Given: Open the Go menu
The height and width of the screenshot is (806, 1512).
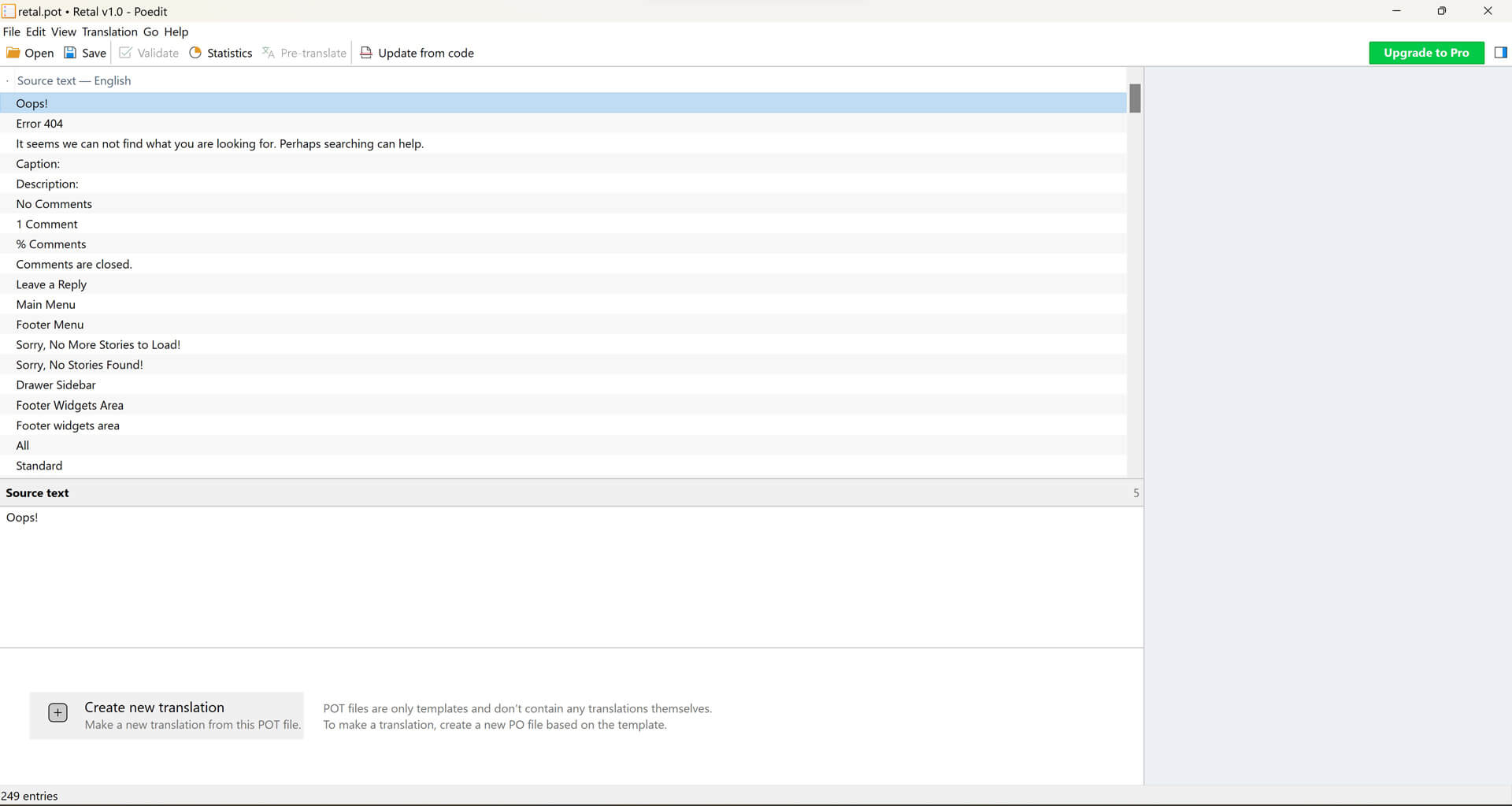Looking at the screenshot, I should pyautogui.click(x=150, y=32).
